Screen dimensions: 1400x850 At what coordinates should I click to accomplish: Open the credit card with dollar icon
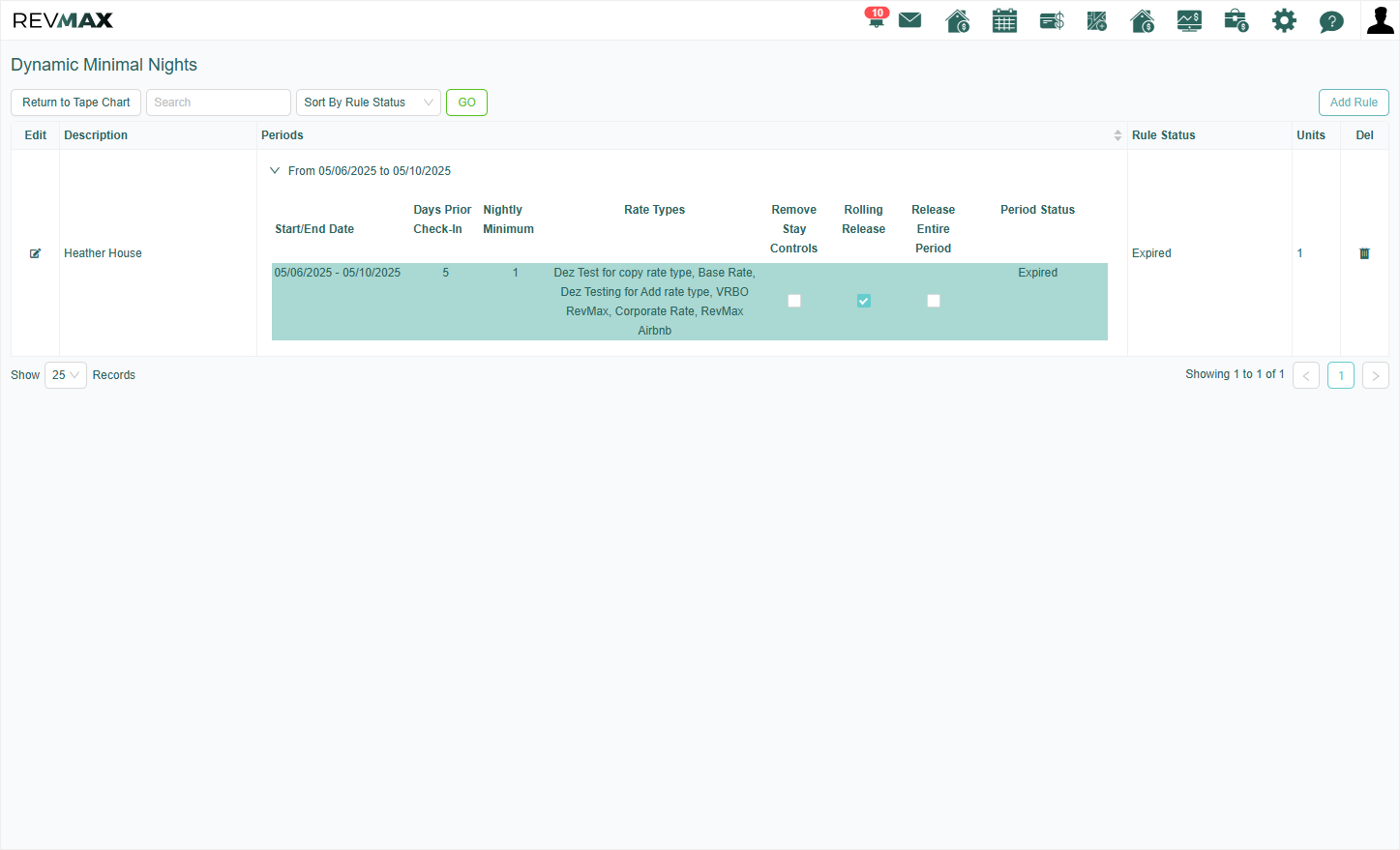tap(1052, 20)
